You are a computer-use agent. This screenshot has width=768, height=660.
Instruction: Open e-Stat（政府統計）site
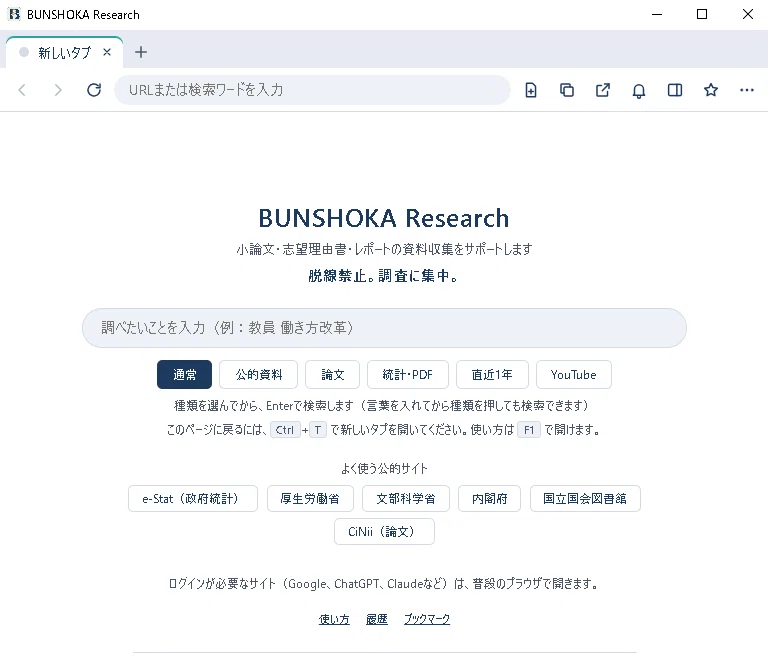tap(193, 498)
